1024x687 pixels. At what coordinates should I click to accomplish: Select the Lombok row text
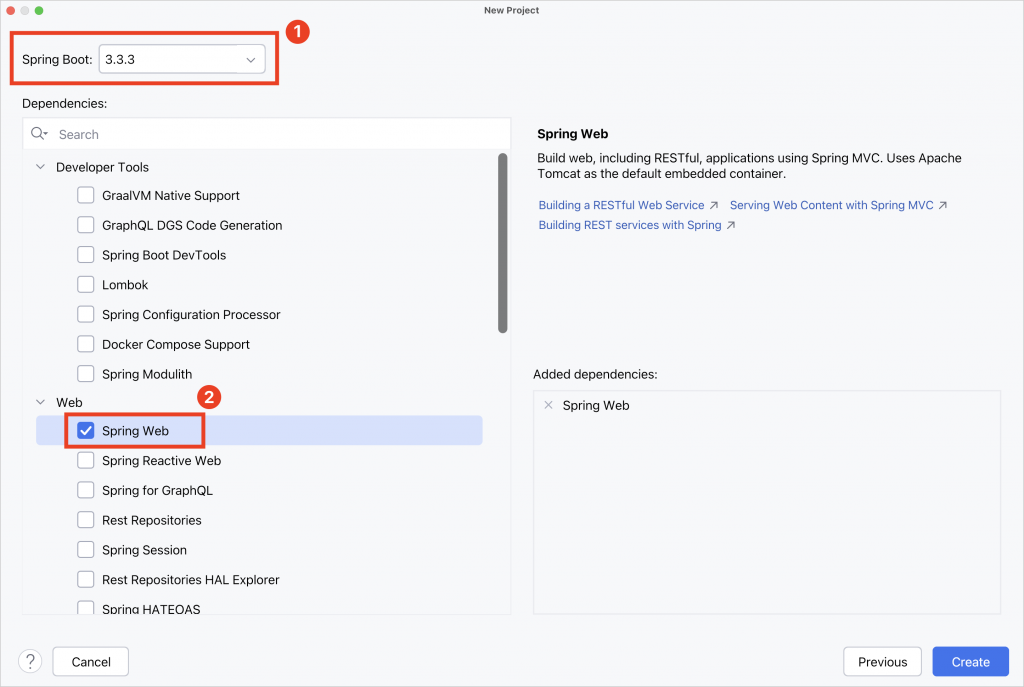tap(125, 285)
